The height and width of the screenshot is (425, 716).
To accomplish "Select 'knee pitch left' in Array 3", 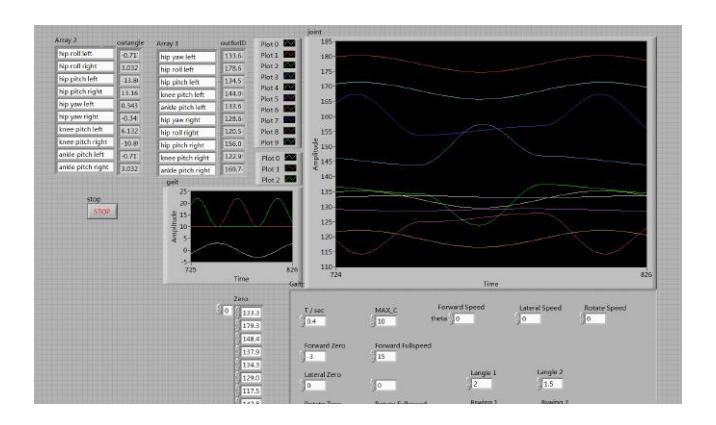I will (187, 94).
